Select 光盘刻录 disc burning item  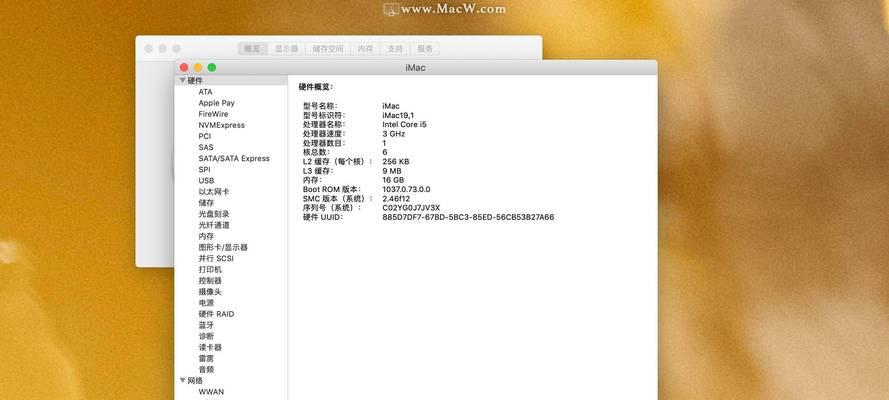point(214,214)
